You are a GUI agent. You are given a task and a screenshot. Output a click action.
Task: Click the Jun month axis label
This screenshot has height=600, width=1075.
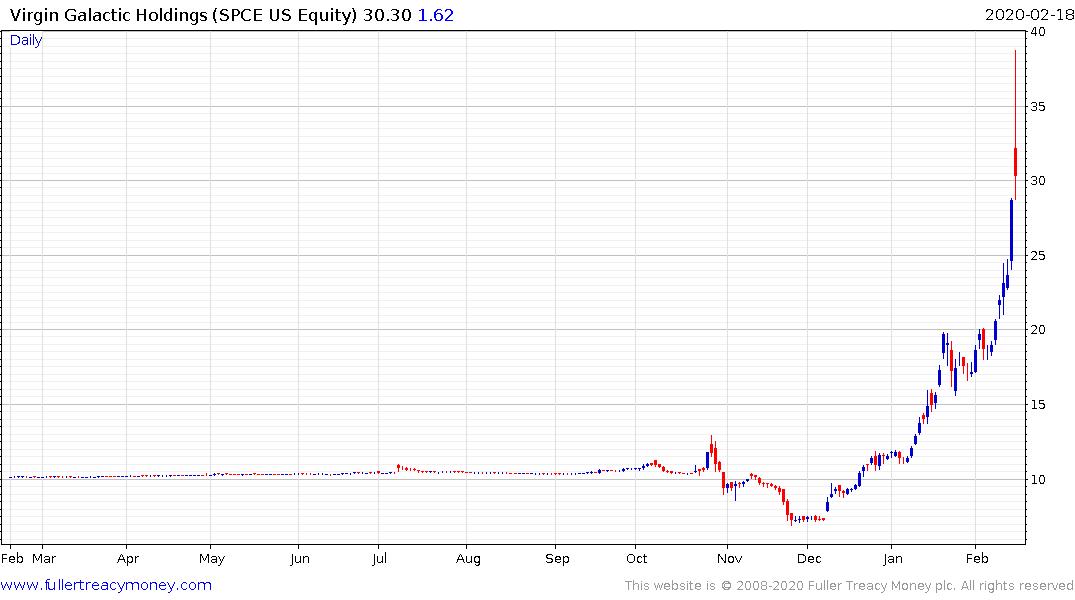click(x=300, y=558)
